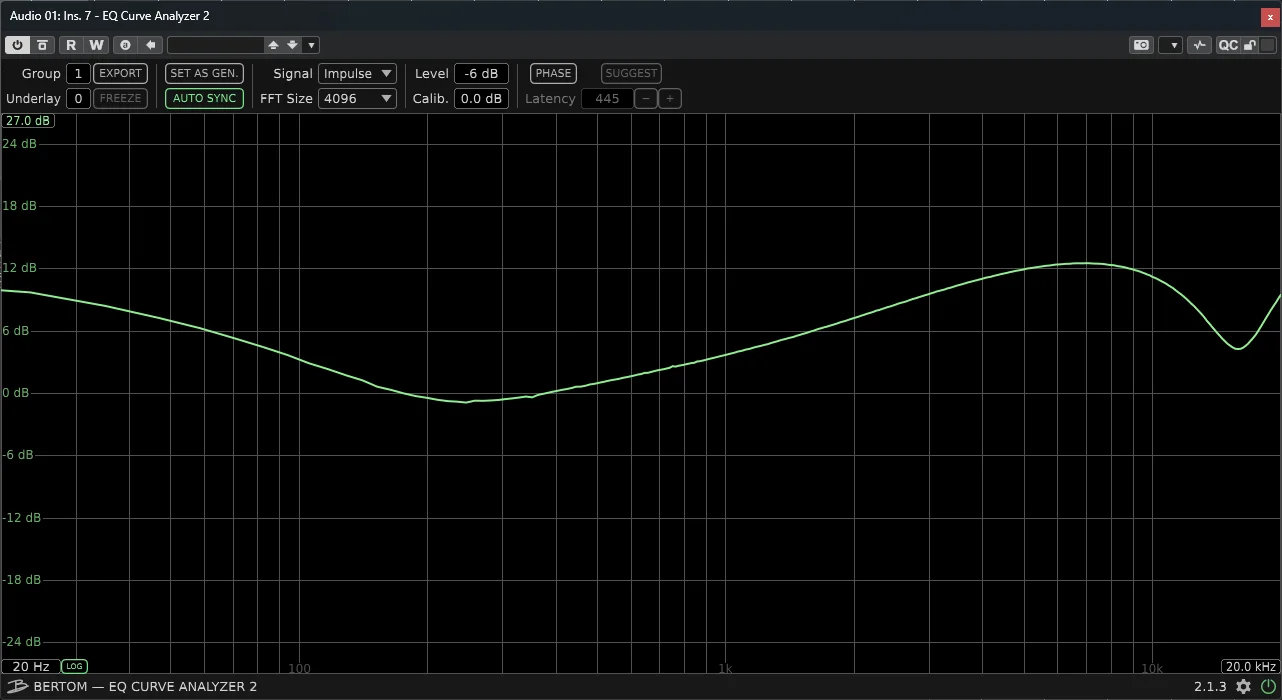Screen dimensions: 1282x700
Task: Enable Write automation W button
Action: coord(96,45)
